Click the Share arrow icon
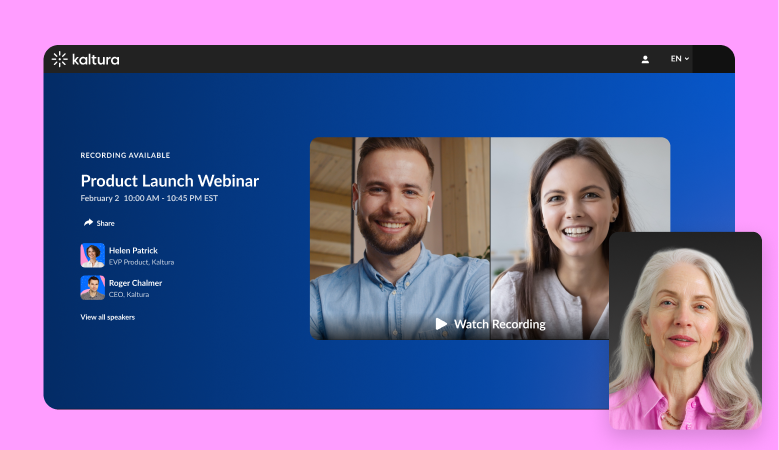This screenshot has width=779, height=450. click(x=88, y=223)
